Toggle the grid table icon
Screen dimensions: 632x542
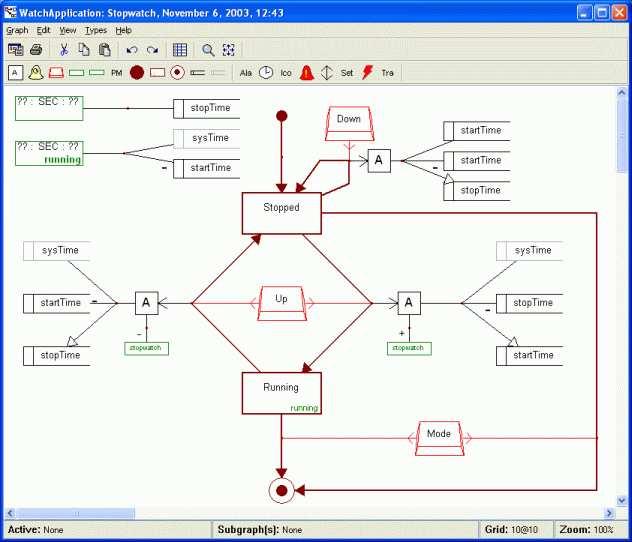click(x=180, y=50)
